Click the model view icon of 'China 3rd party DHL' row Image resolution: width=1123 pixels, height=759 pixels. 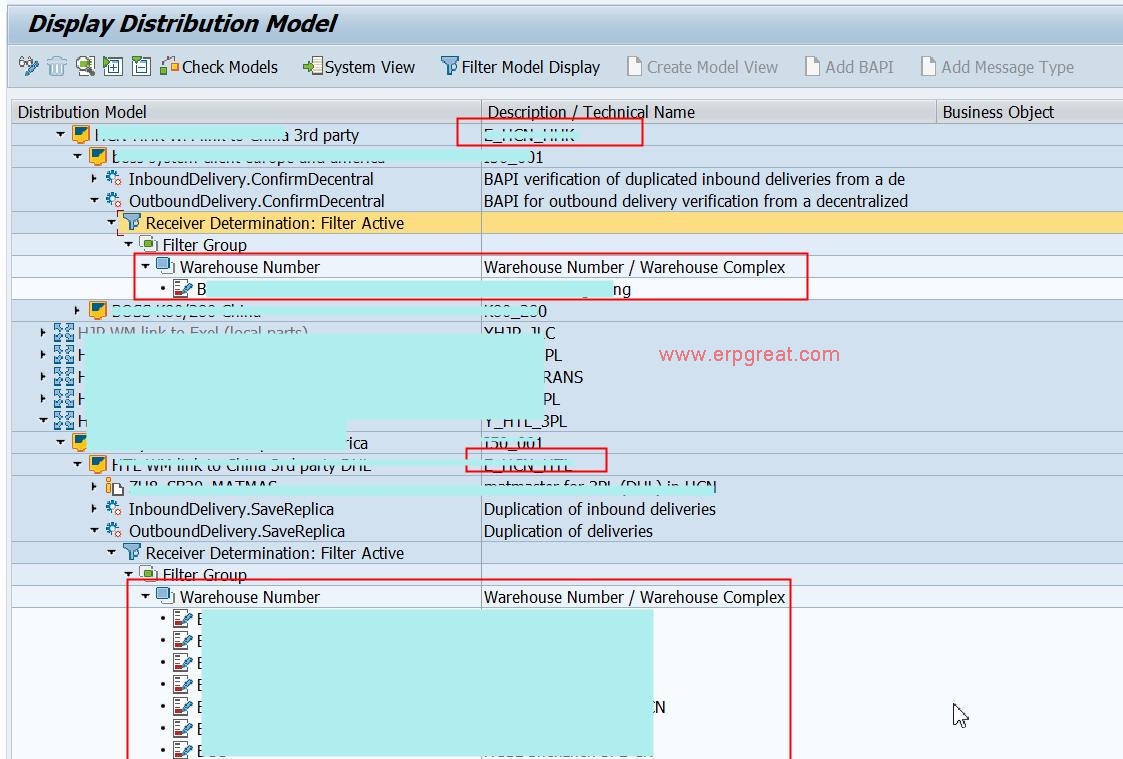pos(98,465)
